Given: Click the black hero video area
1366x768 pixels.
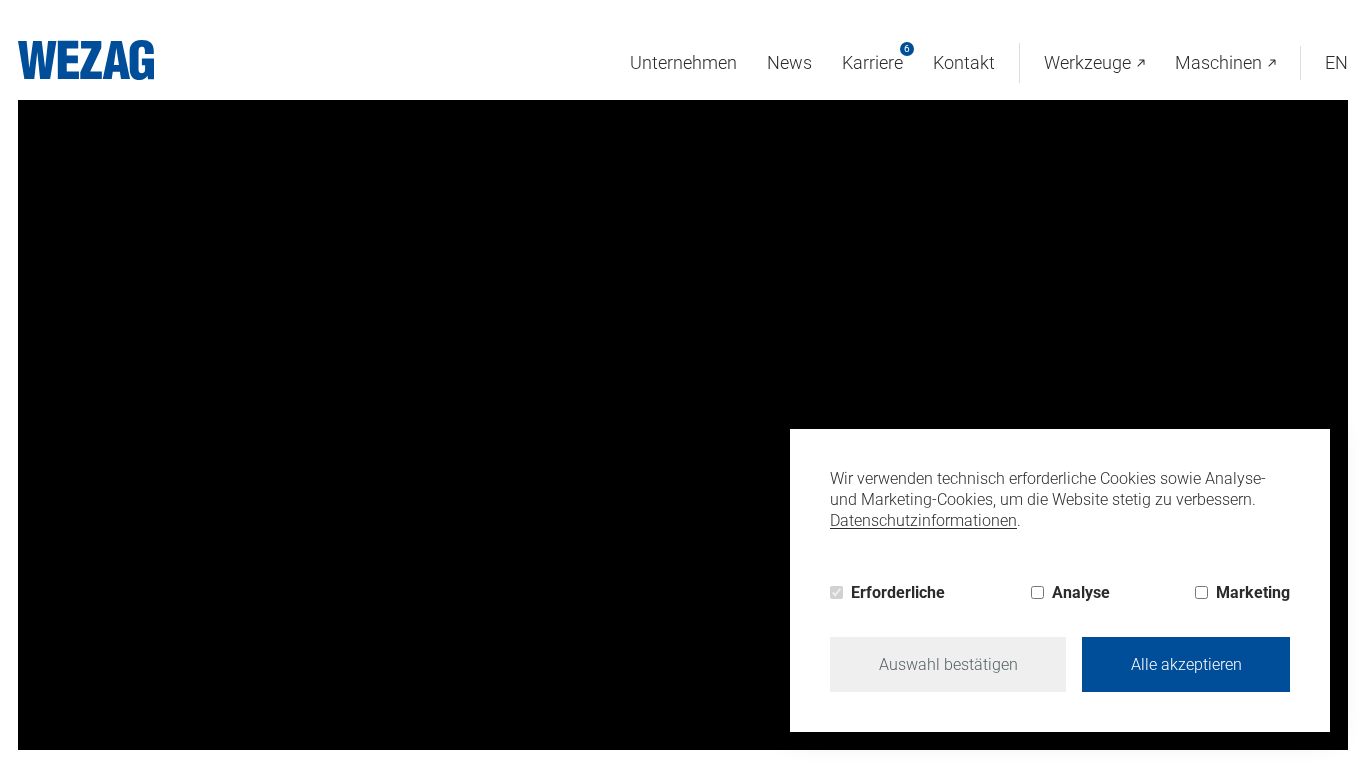Looking at the screenshot, I should 400,400.
